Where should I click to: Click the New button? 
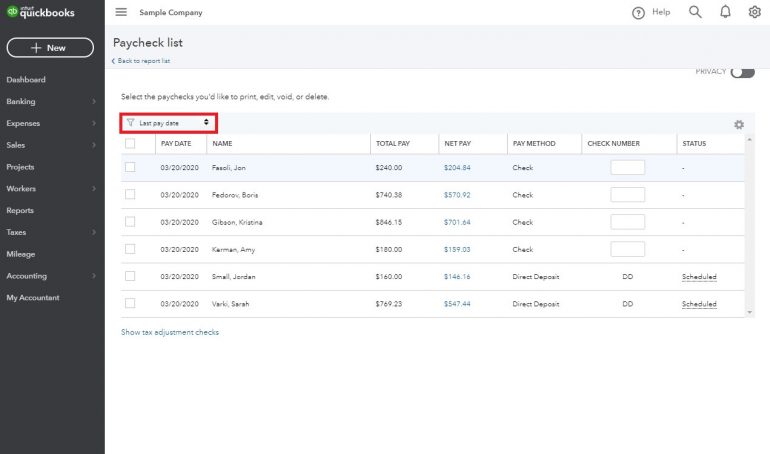click(x=50, y=48)
